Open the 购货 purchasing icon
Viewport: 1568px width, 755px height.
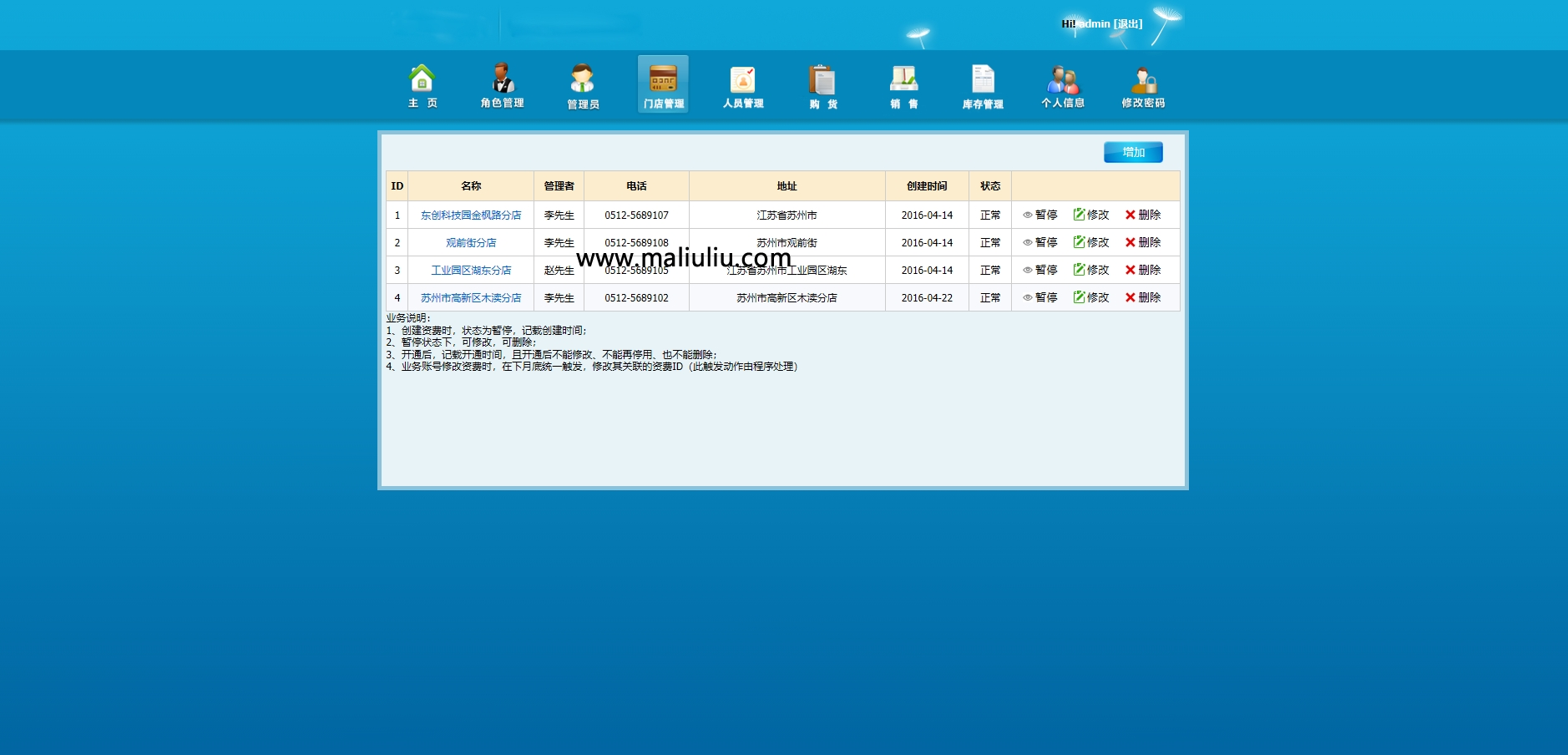pyautogui.click(x=823, y=84)
